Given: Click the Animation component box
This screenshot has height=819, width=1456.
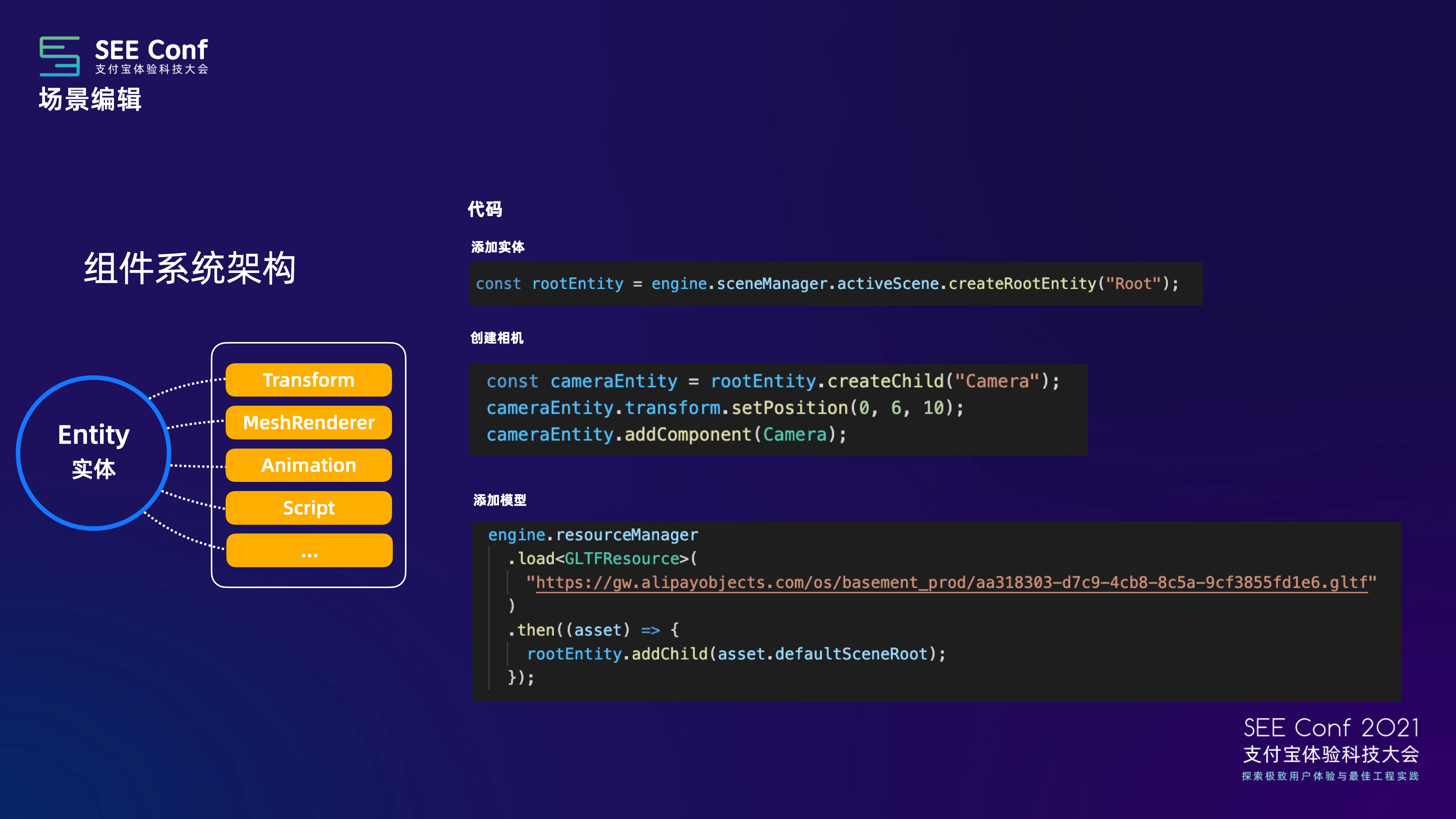Looking at the screenshot, I should pyautogui.click(x=309, y=465).
